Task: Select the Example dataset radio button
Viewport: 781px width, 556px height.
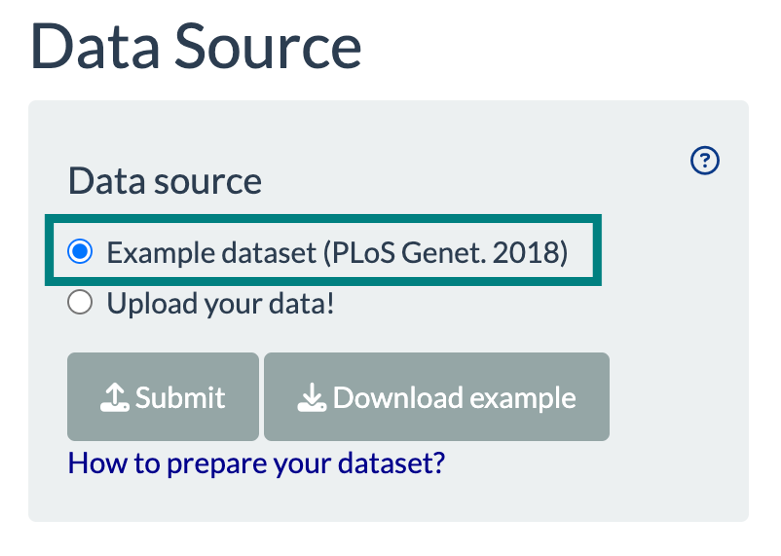Action: pyautogui.click(x=80, y=253)
